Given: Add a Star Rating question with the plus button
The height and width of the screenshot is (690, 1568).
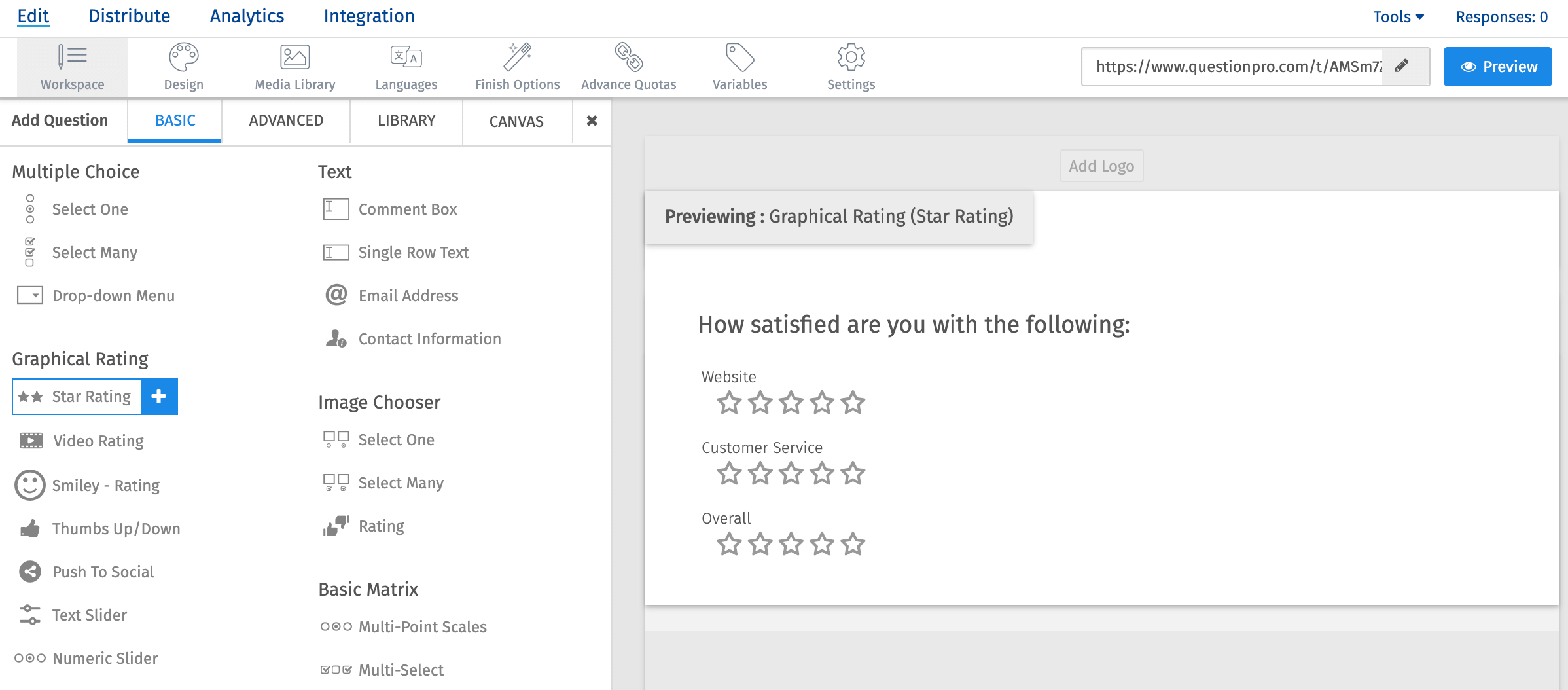Looking at the screenshot, I should (x=159, y=396).
